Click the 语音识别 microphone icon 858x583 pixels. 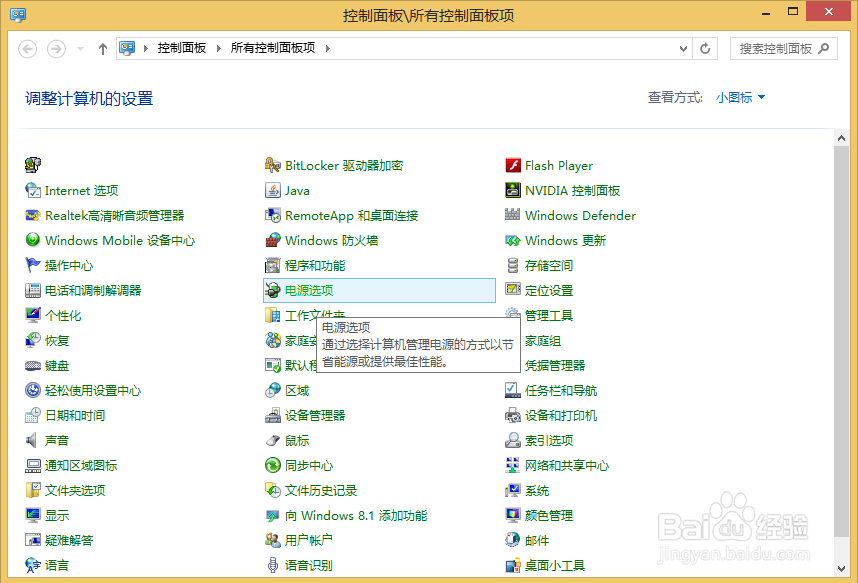pyautogui.click(x=273, y=565)
